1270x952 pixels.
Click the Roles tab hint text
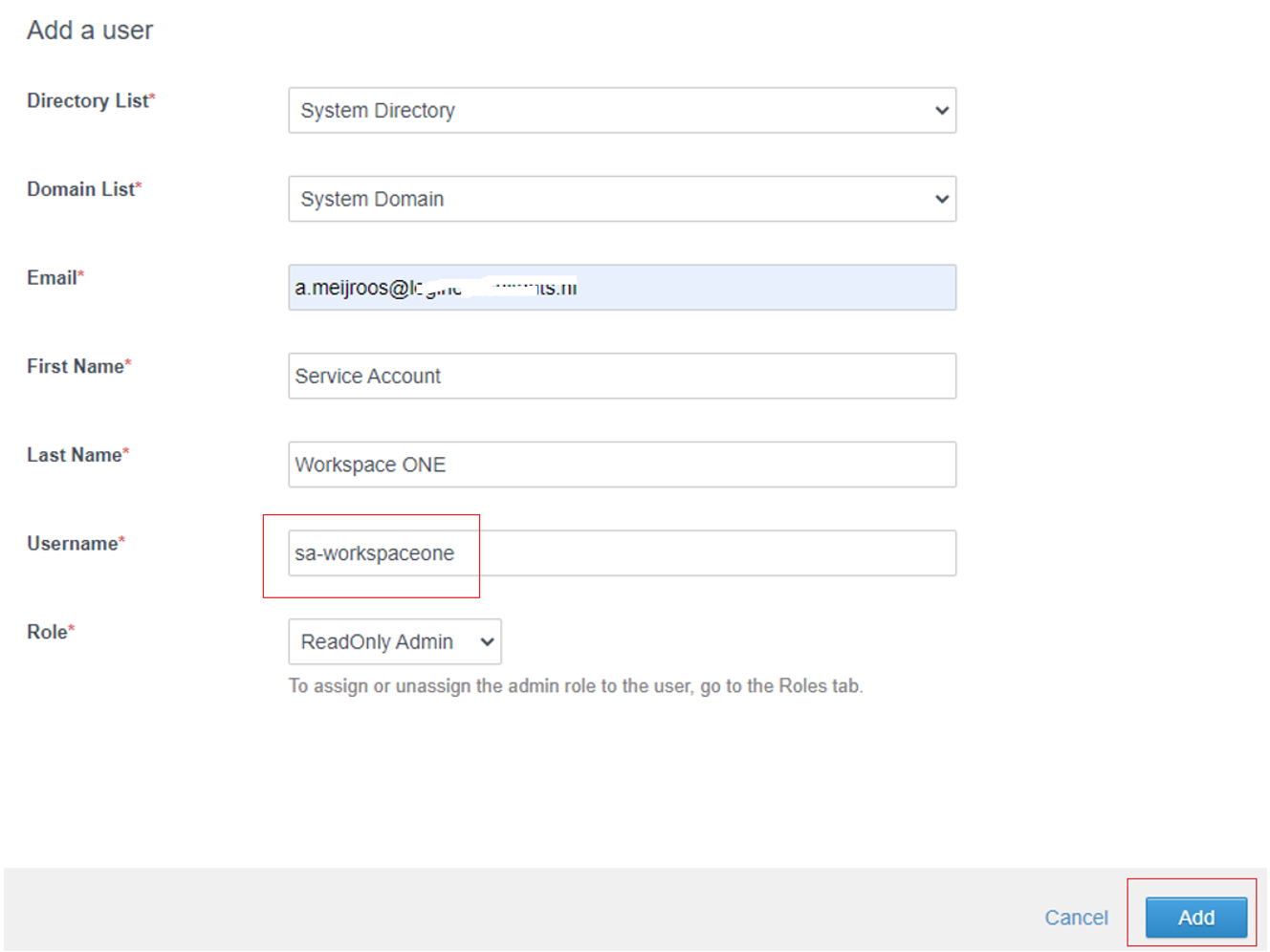(x=575, y=685)
